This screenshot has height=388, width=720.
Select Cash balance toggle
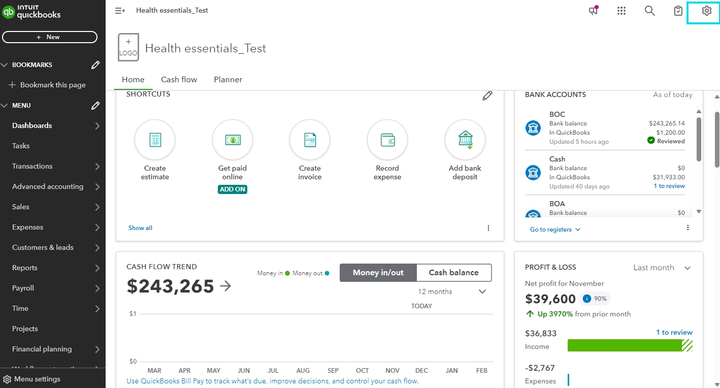tap(454, 272)
